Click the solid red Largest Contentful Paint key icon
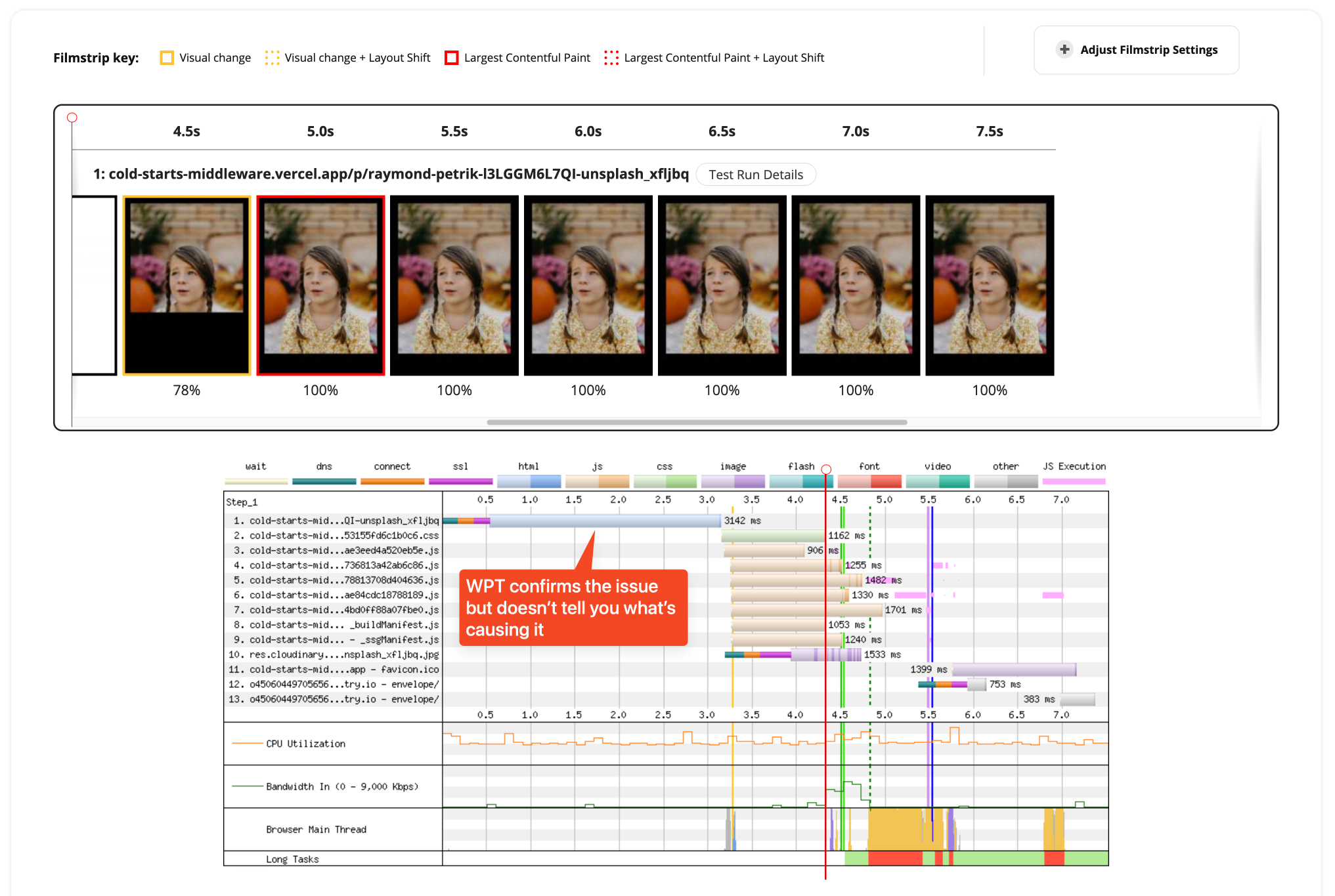The width and height of the screenshot is (1335, 896). click(451, 58)
